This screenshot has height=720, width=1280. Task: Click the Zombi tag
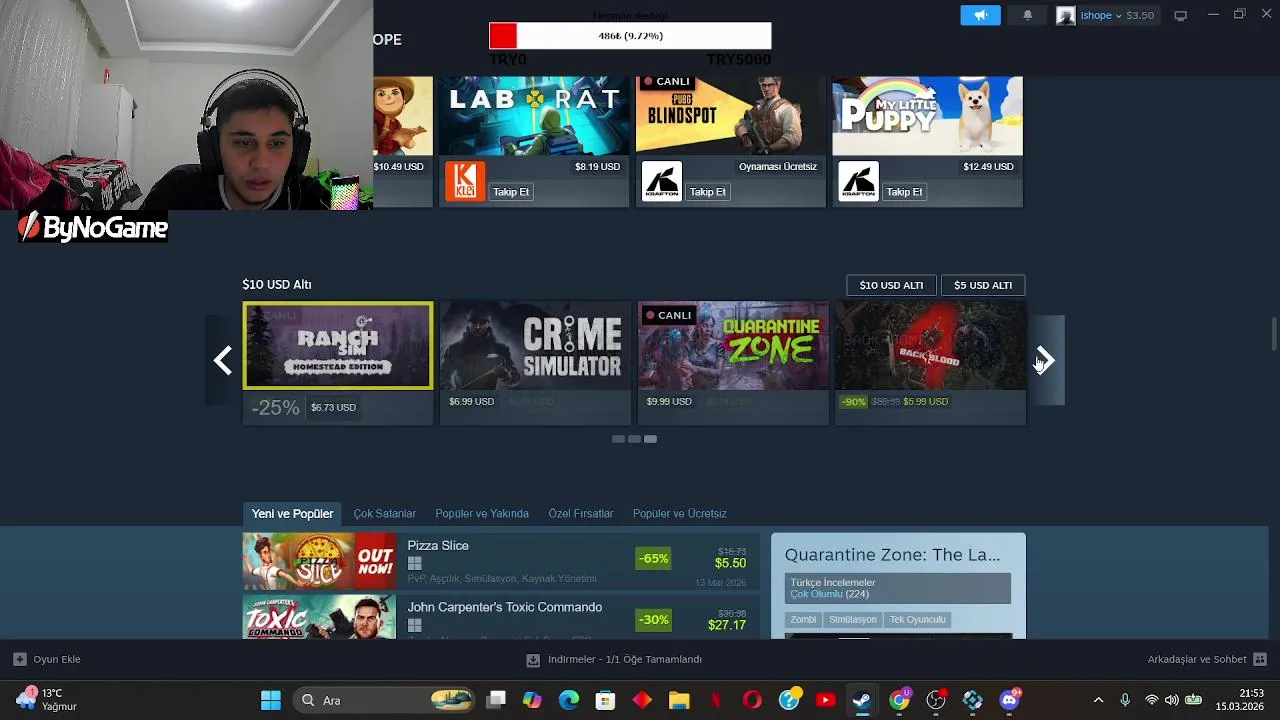(x=803, y=620)
